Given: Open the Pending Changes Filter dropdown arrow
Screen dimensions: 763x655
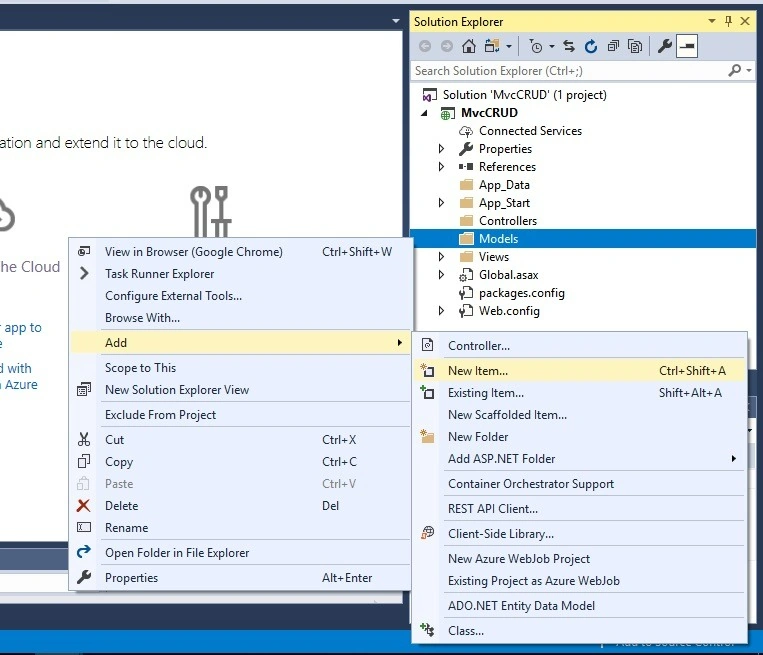Looking at the screenshot, I should tap(552, 47).
